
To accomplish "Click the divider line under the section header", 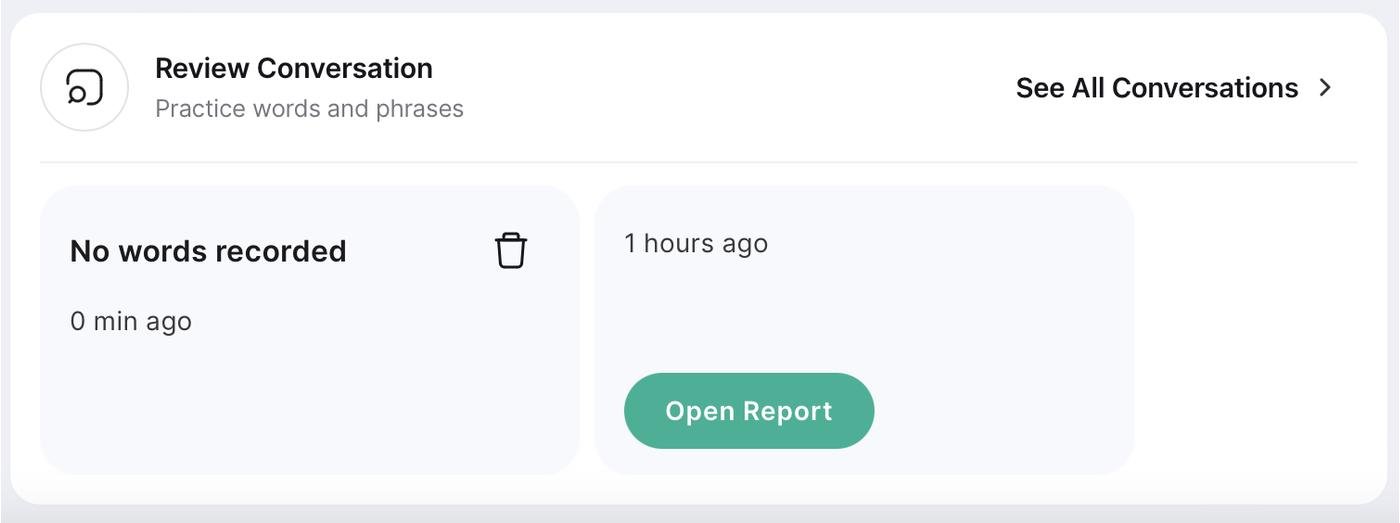I will tap(698, 162).
